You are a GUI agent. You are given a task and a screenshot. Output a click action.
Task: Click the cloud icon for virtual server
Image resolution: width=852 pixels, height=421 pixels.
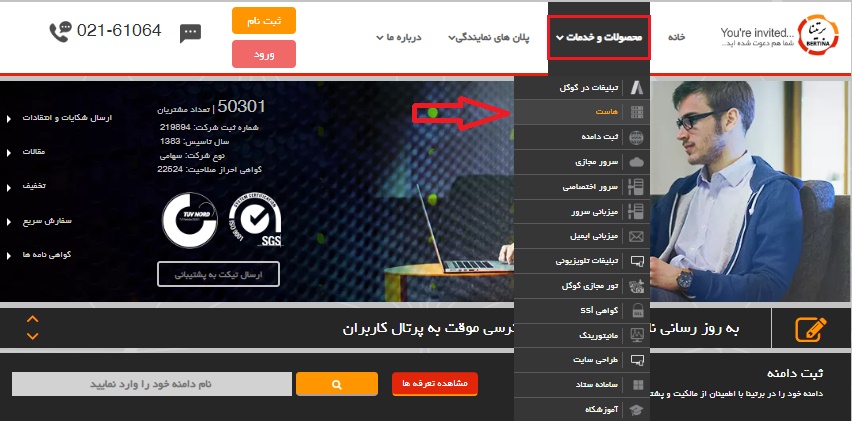click(x=636, y=162)
